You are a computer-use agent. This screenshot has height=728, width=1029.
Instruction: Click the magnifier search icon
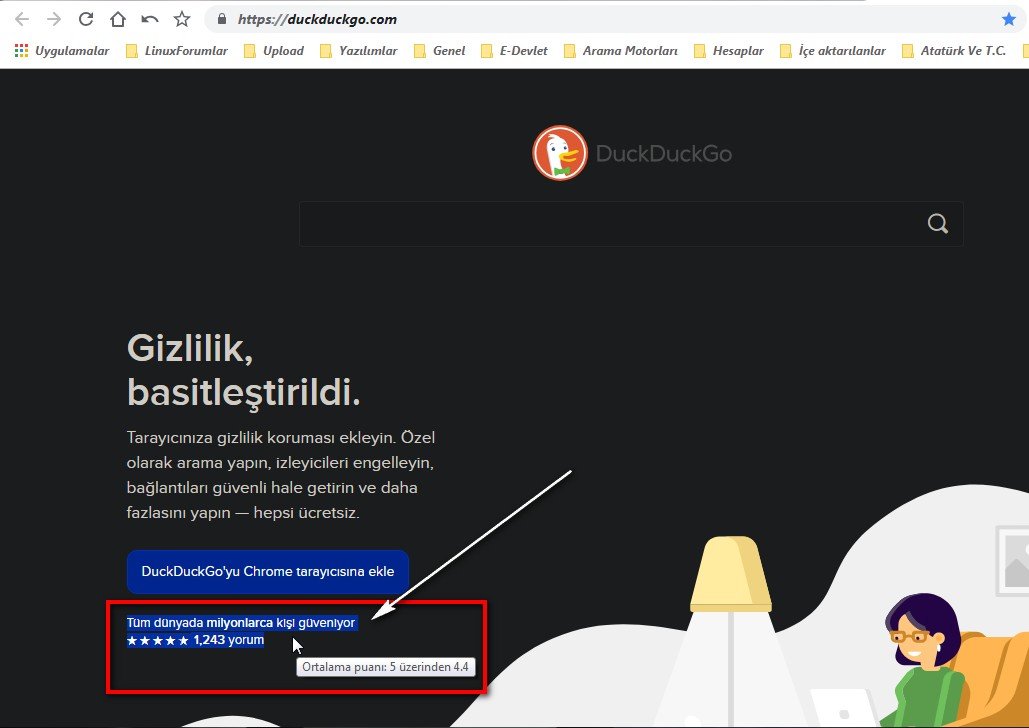tap(938, 224)
